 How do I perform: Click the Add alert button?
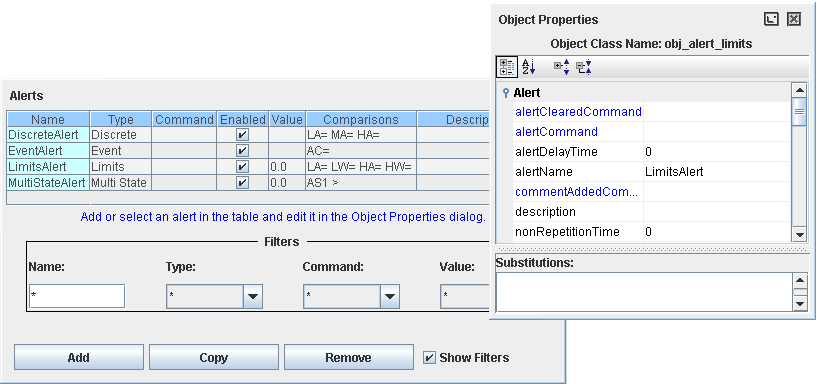pyautogui.click(x=79, y=357)
